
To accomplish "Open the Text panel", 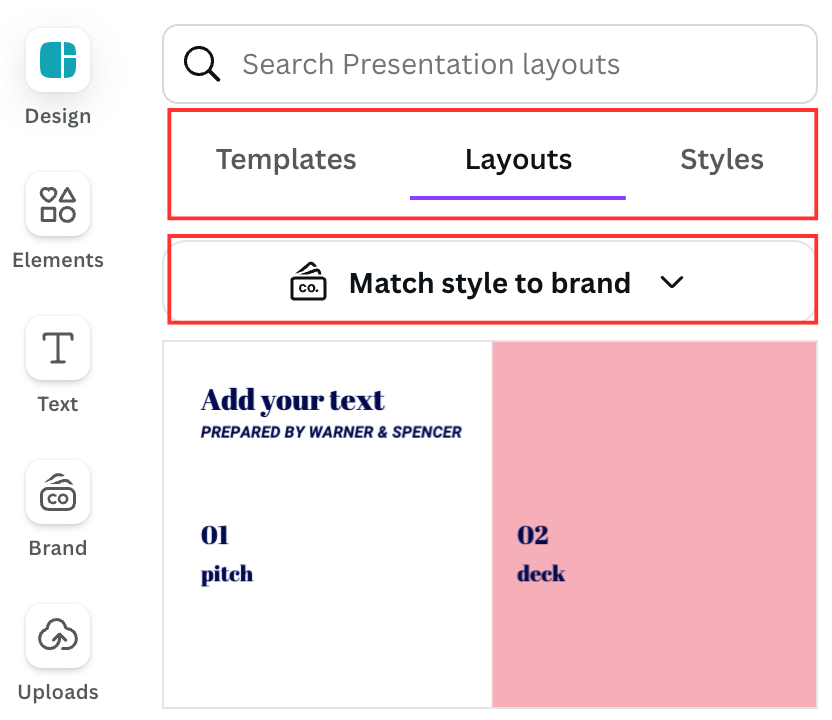I will (57, 348).
